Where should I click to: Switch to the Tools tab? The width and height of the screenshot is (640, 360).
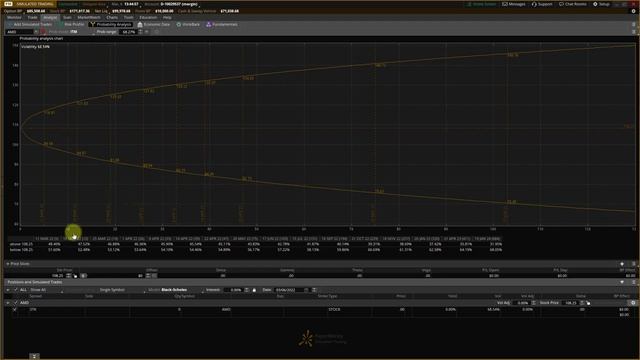pos(129,18)
